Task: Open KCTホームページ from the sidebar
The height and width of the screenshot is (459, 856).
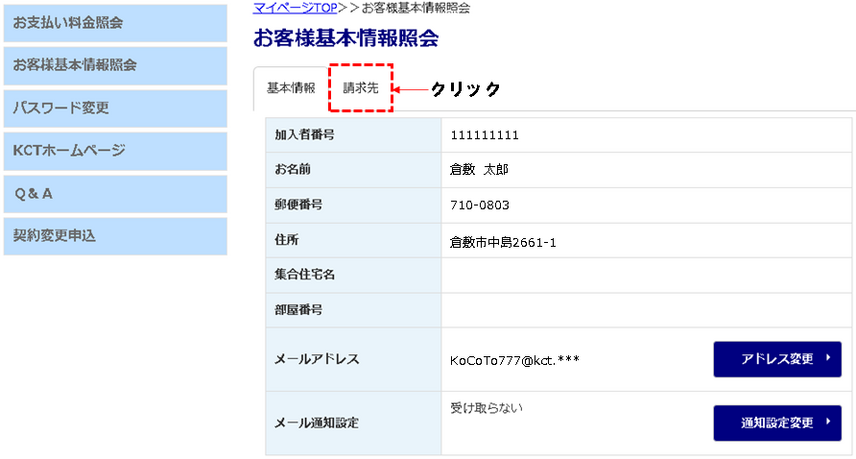Action: click(x=114, y=151)
